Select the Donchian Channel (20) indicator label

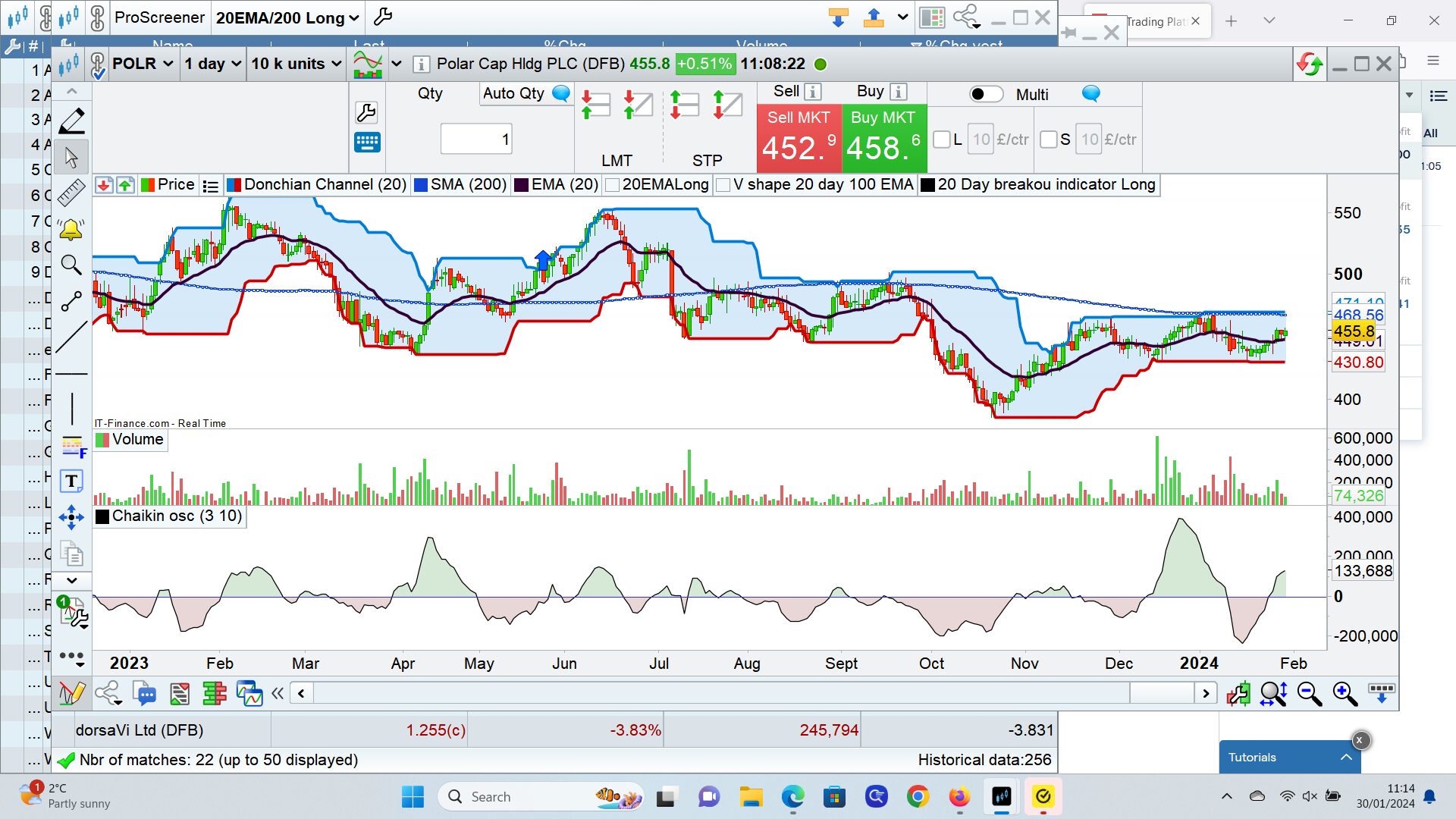click(x=325, y=184)
